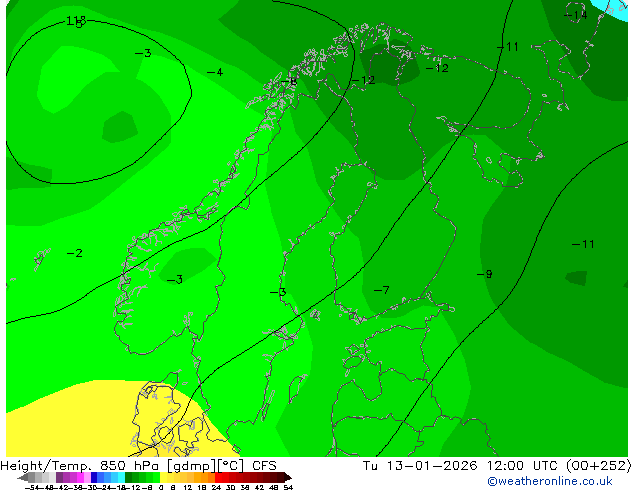Screen dimensions: 634x490
Task: Click the 'CFS' model label
Action: point(264,465)
